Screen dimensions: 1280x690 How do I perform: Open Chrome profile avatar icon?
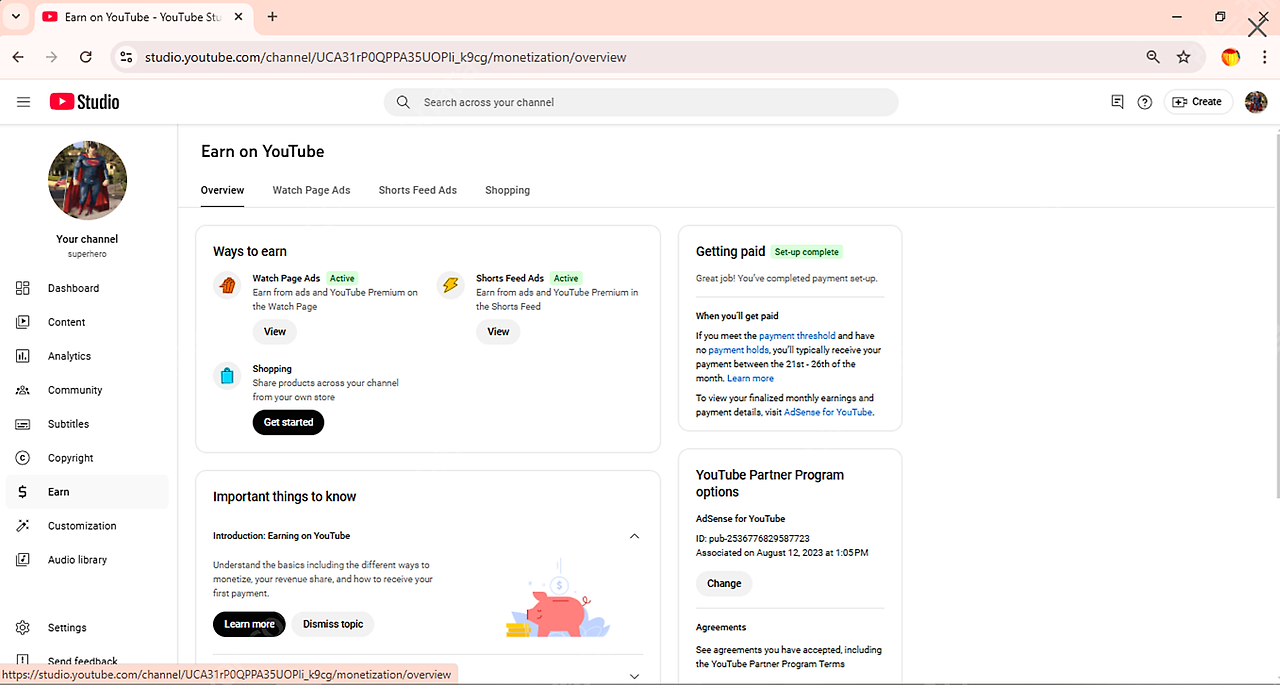point(1231,57)
